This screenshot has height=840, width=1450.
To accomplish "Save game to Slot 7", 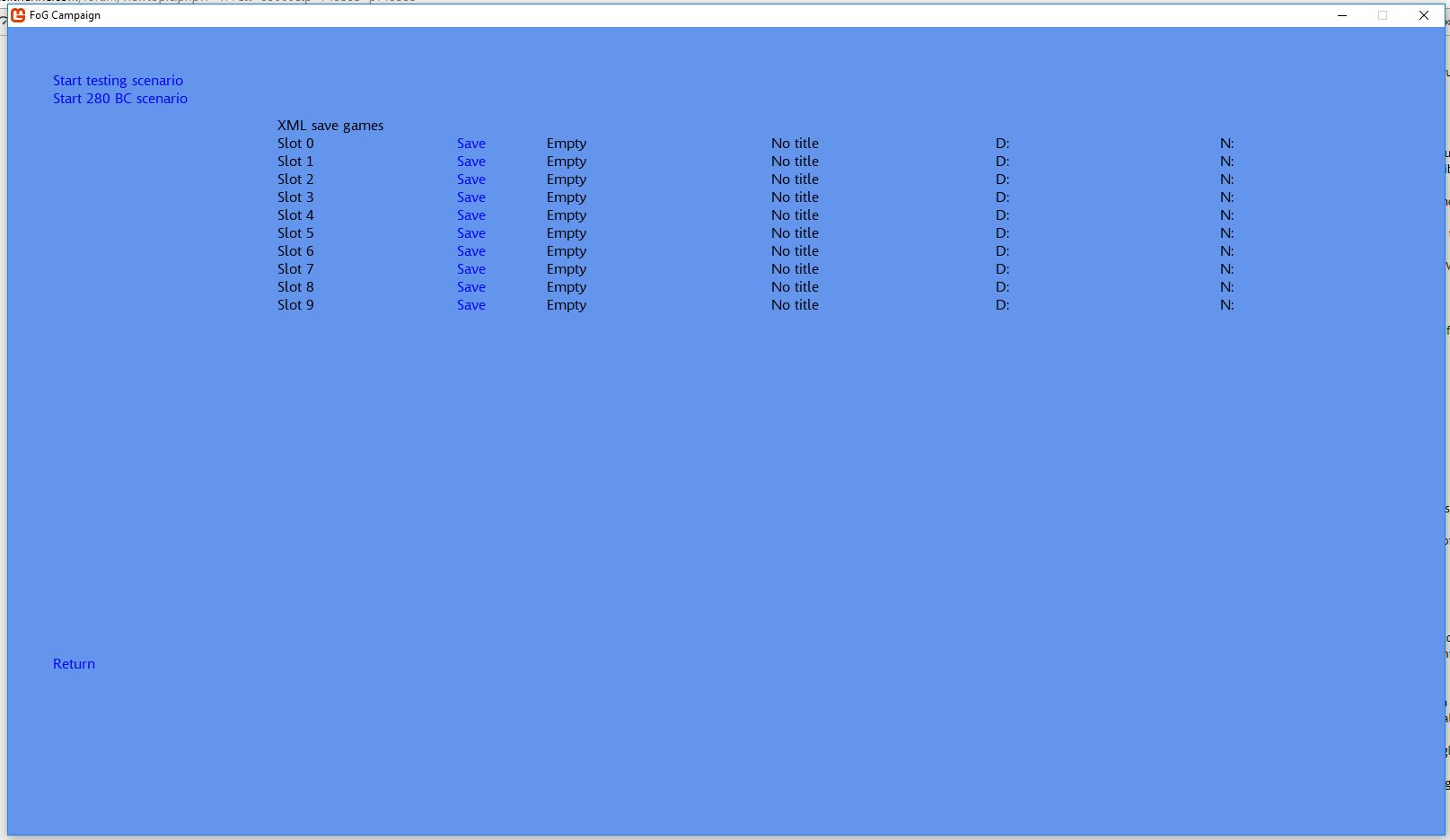I will coord(470,269).
